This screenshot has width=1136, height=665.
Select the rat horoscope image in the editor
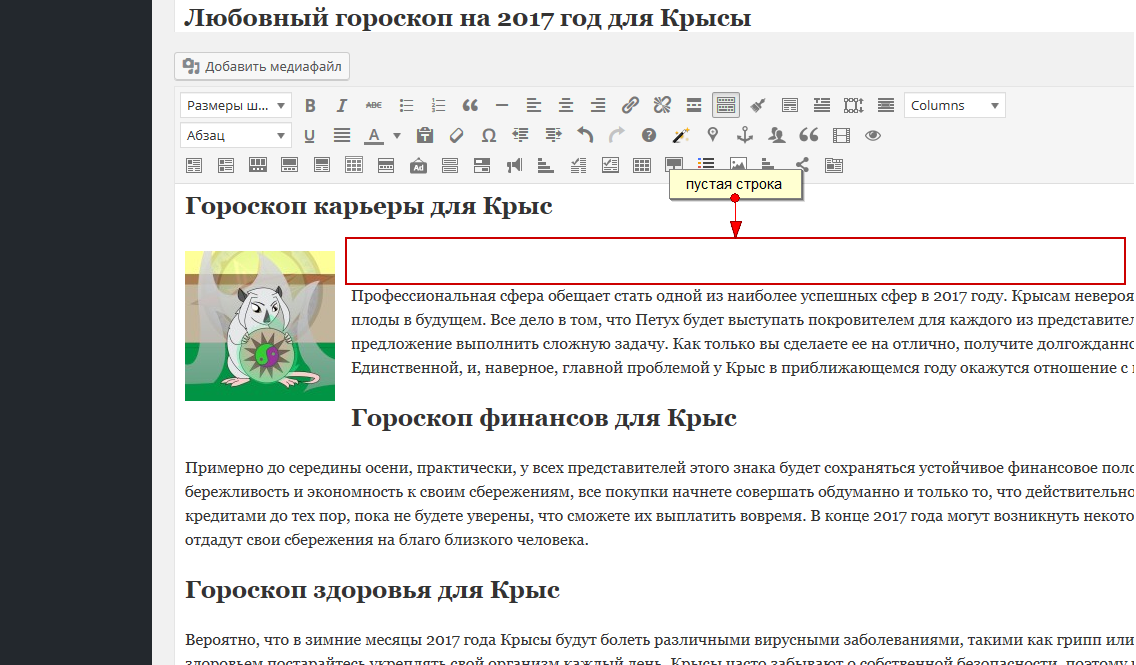pos(260,326)
